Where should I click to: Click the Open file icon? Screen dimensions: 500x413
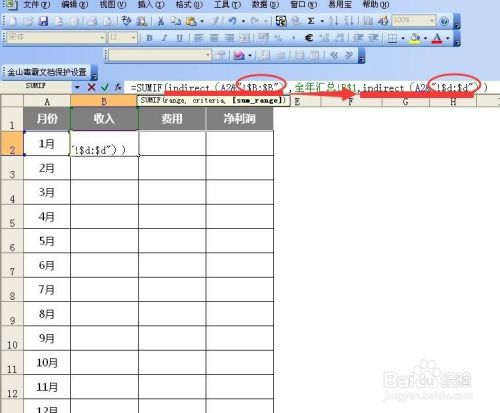[x=28, y=21]
